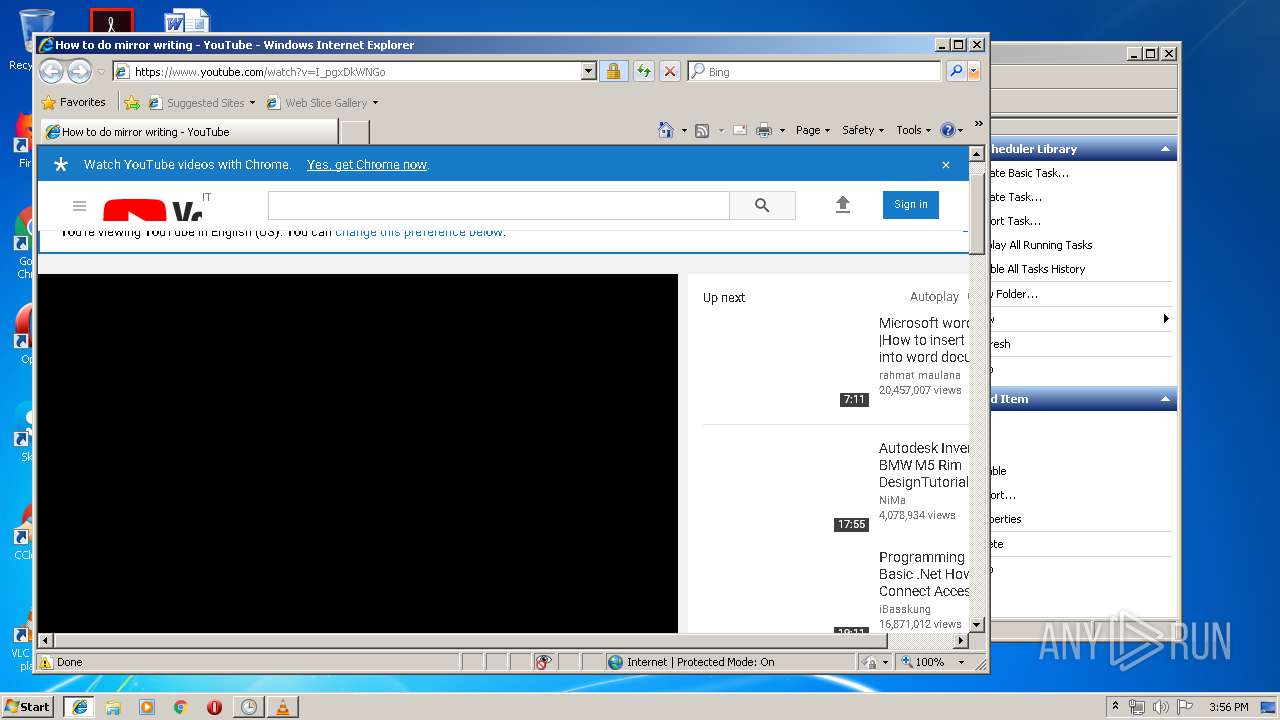Click the YouTube logo
The image size is (1280, 720).
click(152, 210)
